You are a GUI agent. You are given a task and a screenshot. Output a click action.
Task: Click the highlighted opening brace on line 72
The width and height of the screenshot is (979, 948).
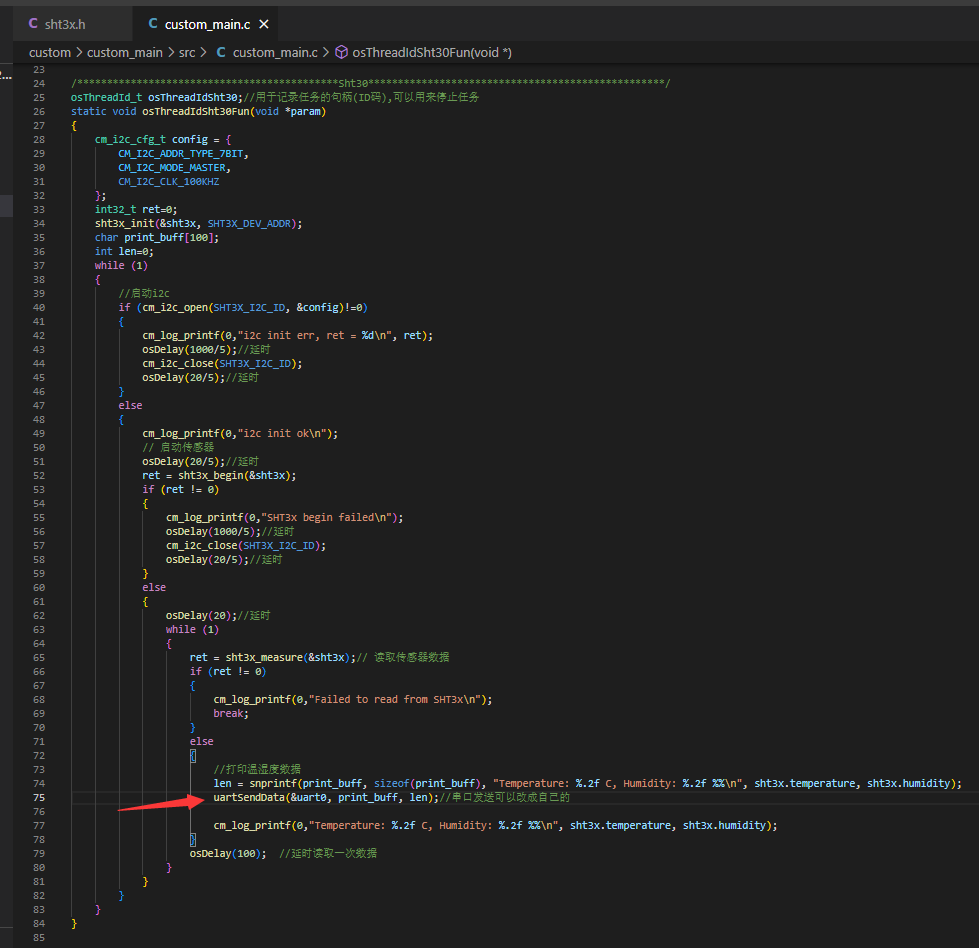[194, 756]
